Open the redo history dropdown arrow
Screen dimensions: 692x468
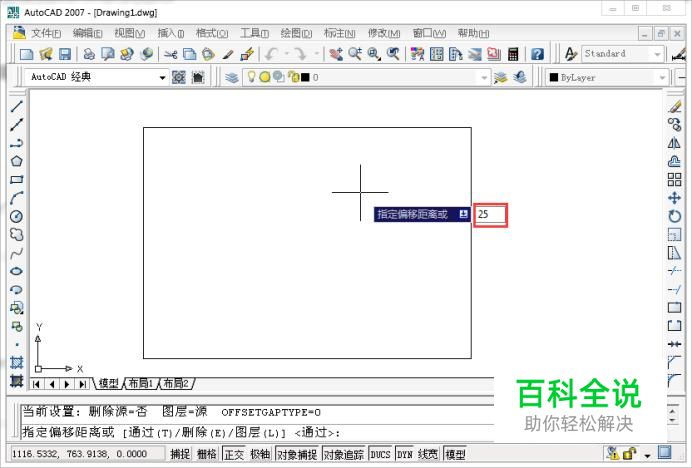[x=316, y=54]
